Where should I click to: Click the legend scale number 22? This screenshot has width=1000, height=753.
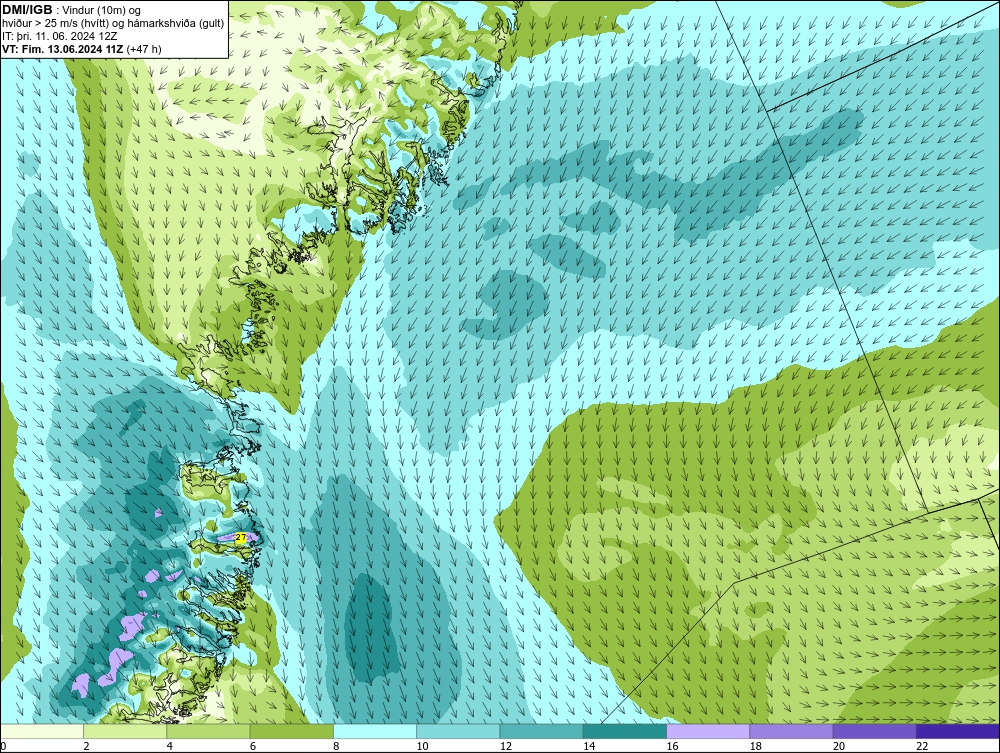[922, 747]
